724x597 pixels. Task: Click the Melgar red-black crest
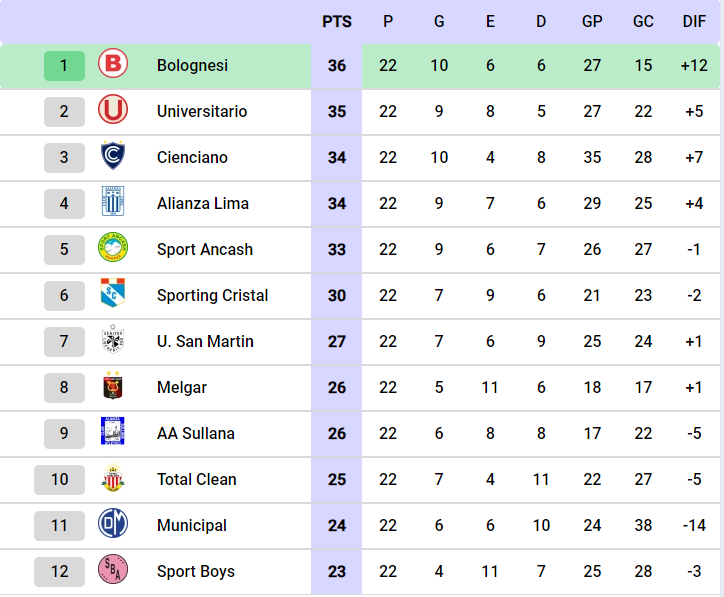(x=113, y=387)
